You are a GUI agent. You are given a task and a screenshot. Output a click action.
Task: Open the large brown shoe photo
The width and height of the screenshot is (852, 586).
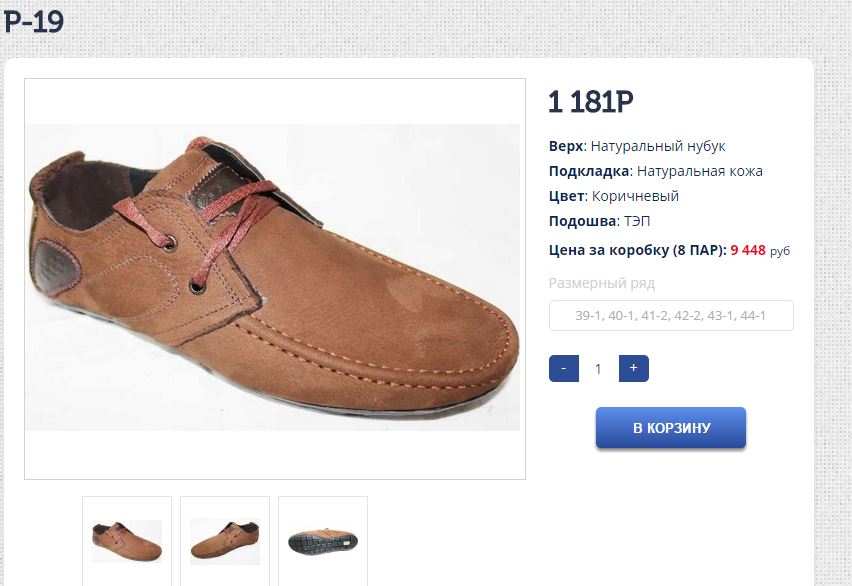click(274, 278)
